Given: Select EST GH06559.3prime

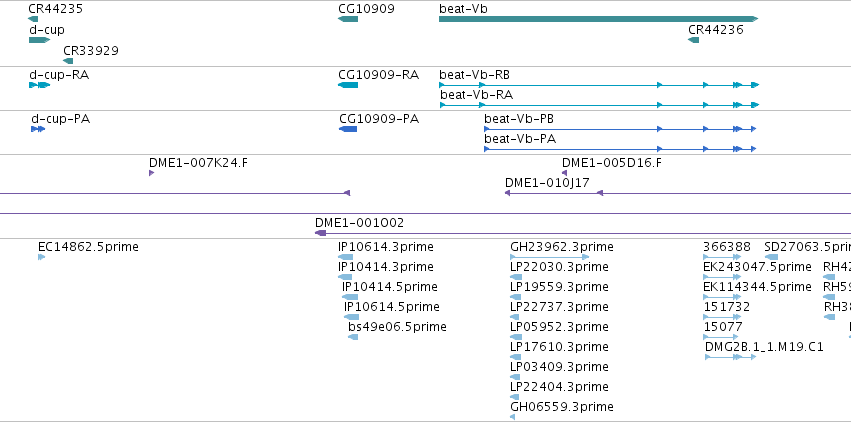Looking at the screenshot, I should [x=512, y=417].
